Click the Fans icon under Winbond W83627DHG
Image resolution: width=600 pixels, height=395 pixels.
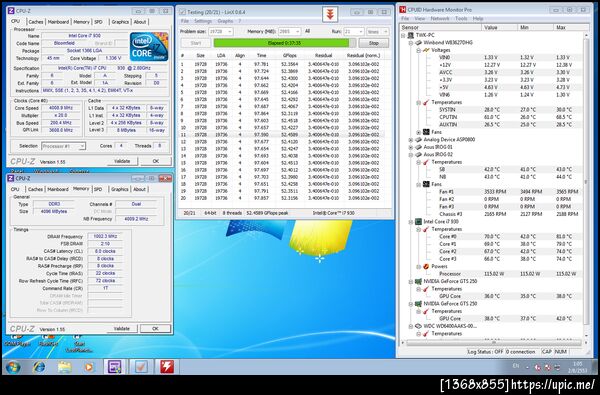coord(426,132)
